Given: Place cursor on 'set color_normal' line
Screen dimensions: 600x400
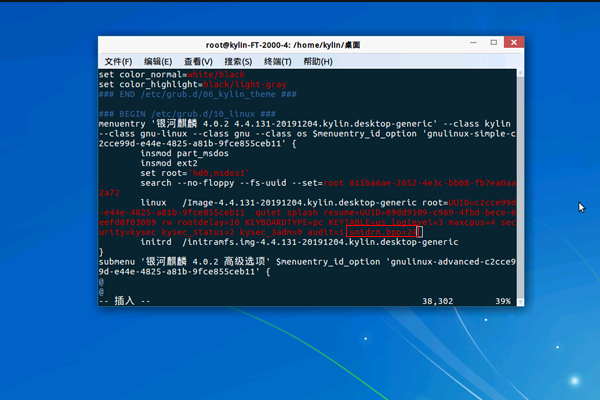Looking at the screenshot, I should coord(171,75).
